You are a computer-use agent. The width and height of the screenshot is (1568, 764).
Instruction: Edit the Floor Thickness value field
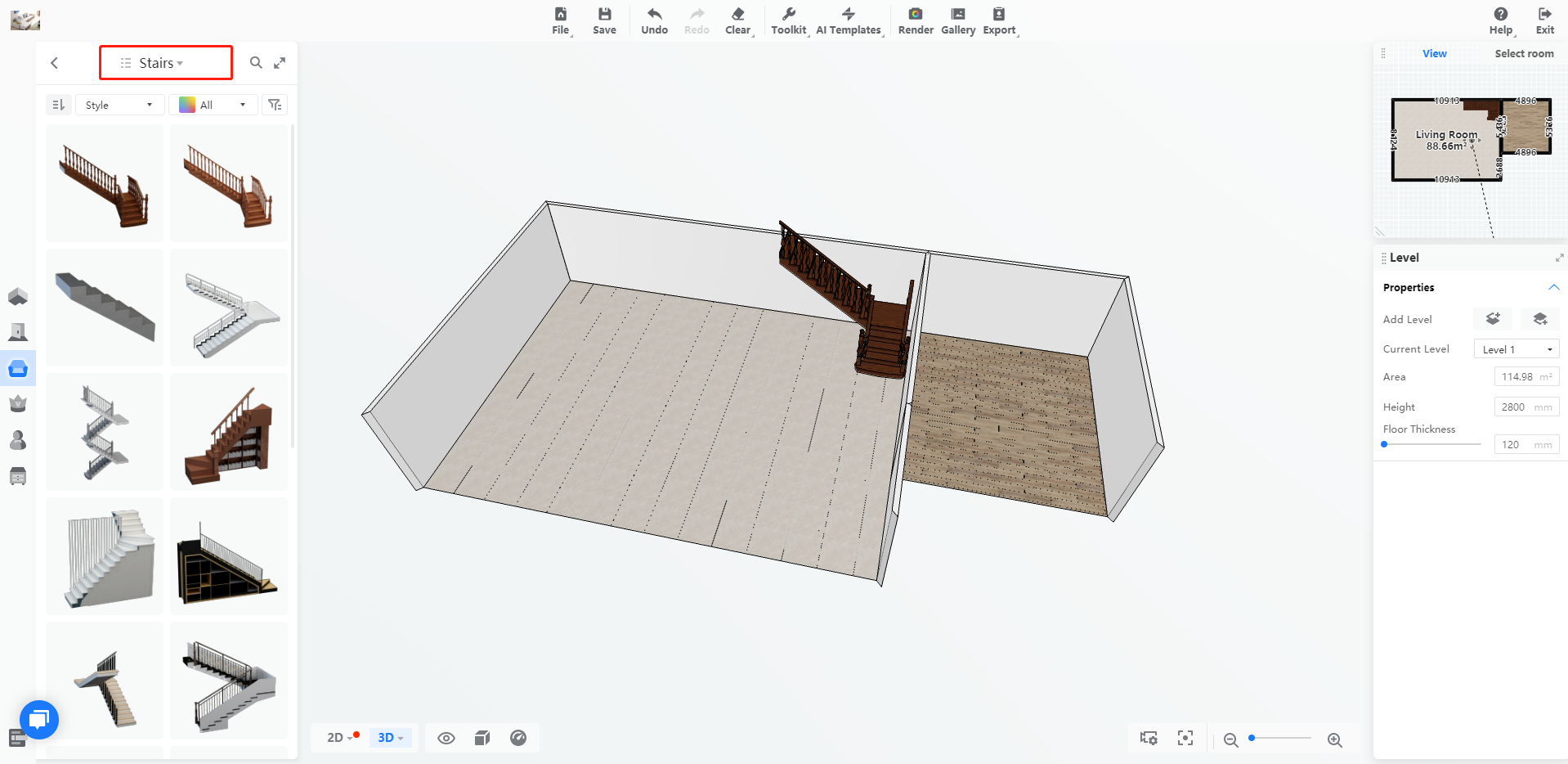coord(1526,444)
